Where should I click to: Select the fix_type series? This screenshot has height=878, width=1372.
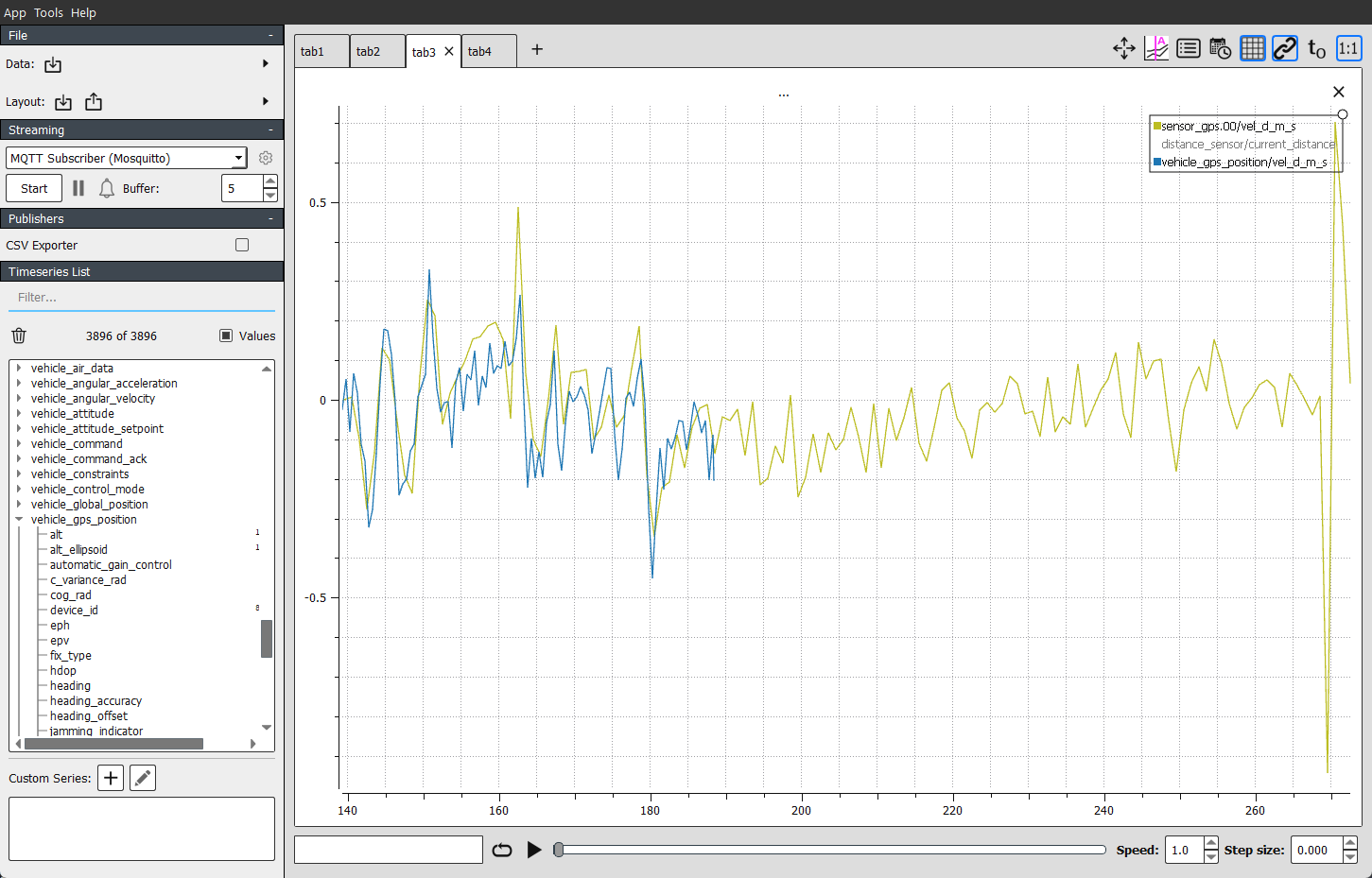pos(71,655)
